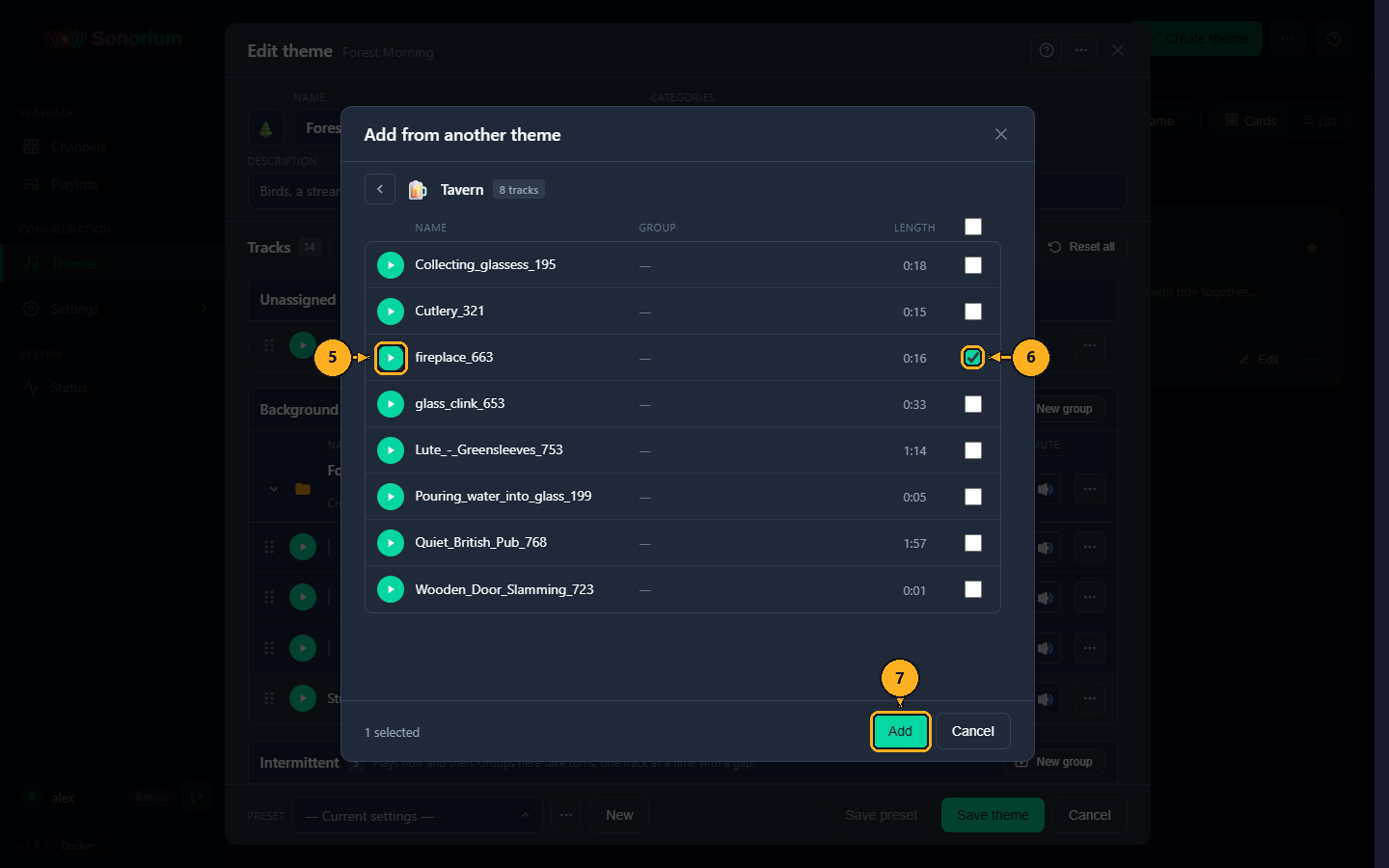Viewport: 1389px width, 868px height.
Task: Play the fireplace_663 track preview
Action: [391, 358]
